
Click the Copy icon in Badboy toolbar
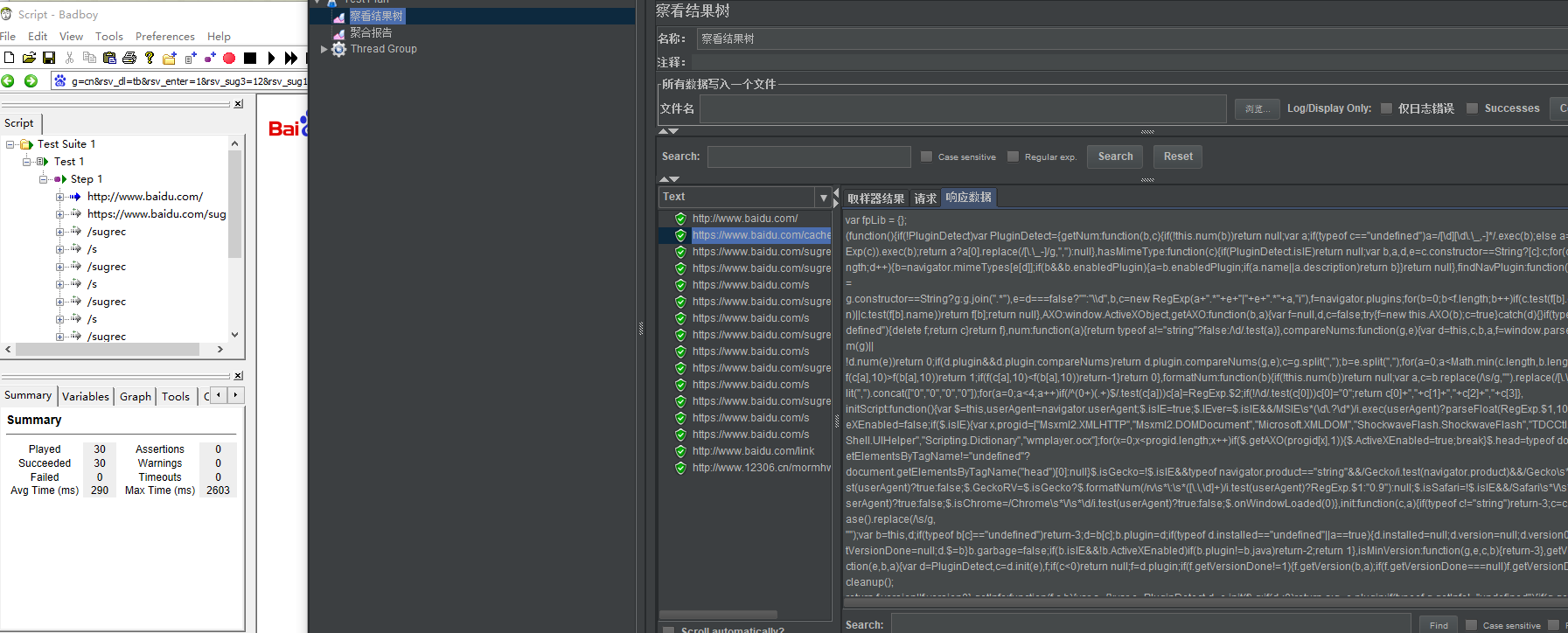pos(89,58)
